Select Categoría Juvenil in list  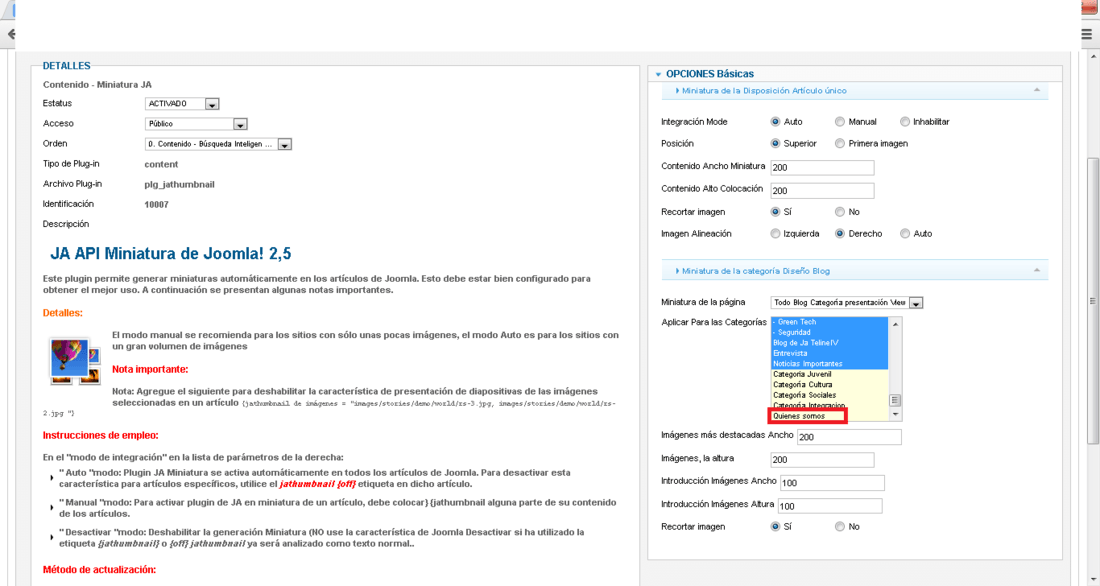tap(829, 374)
